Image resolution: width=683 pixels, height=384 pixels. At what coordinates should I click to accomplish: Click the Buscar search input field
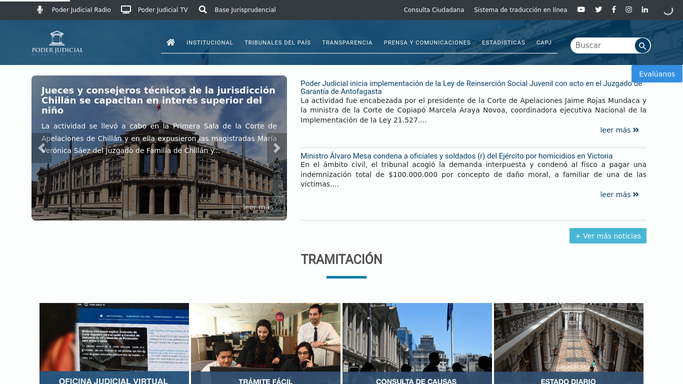tap(603, 45)
